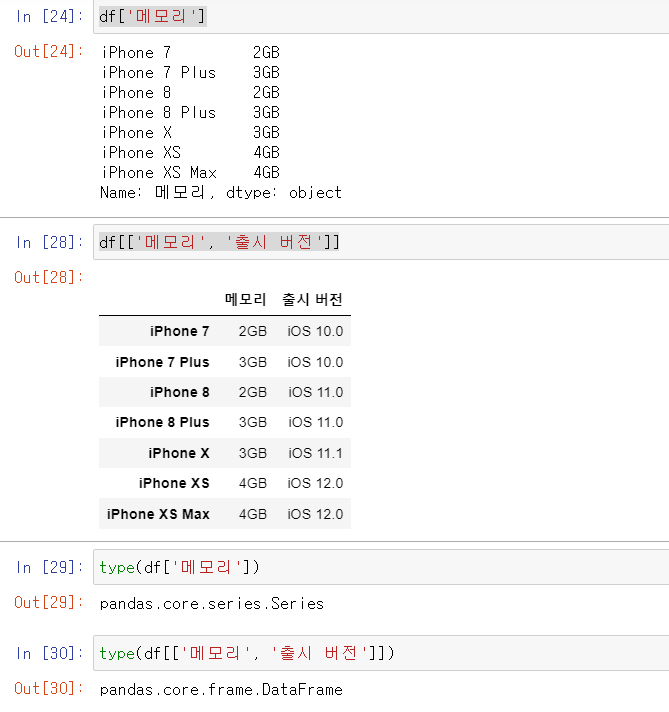Click 'iPhone 7 Plus' line in Out[24] series output

190,72
